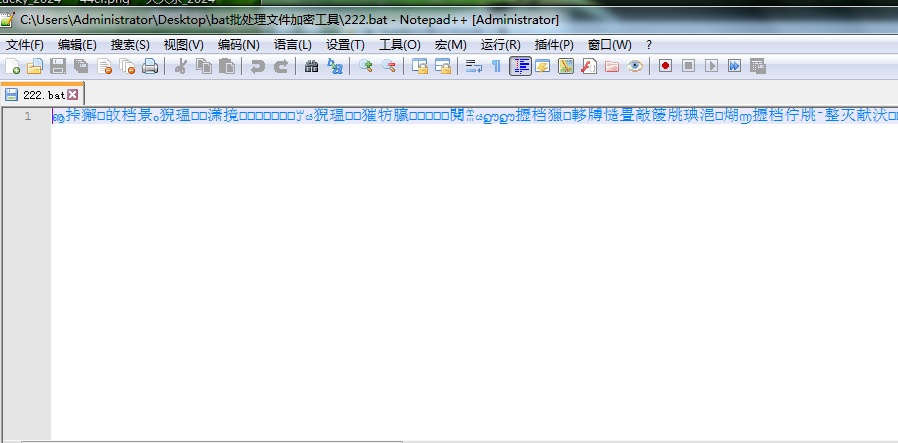
Task: Click the Open file folder icon
Action: 35,66
